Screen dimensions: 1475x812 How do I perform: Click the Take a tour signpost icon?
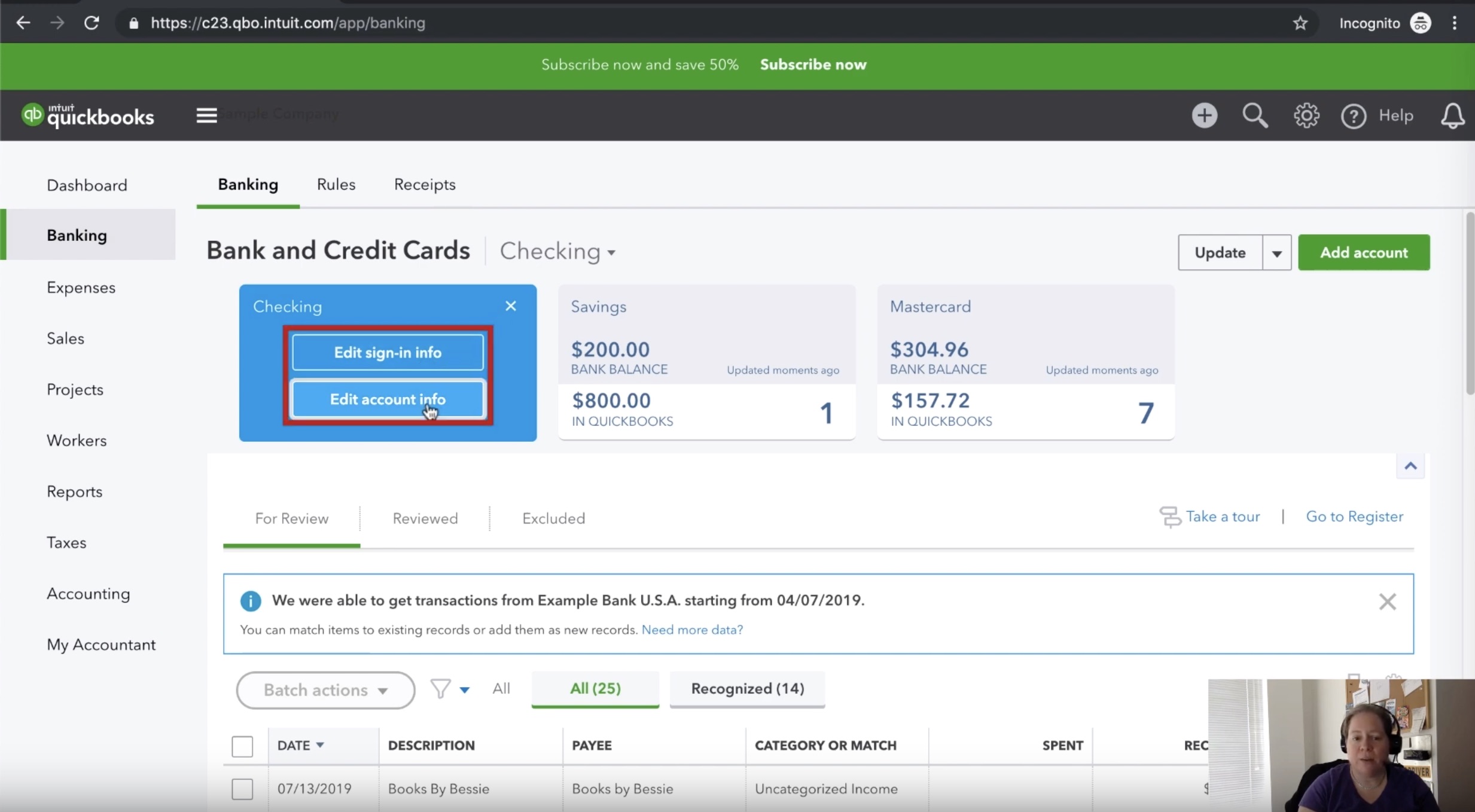[x=1170, y=517]
